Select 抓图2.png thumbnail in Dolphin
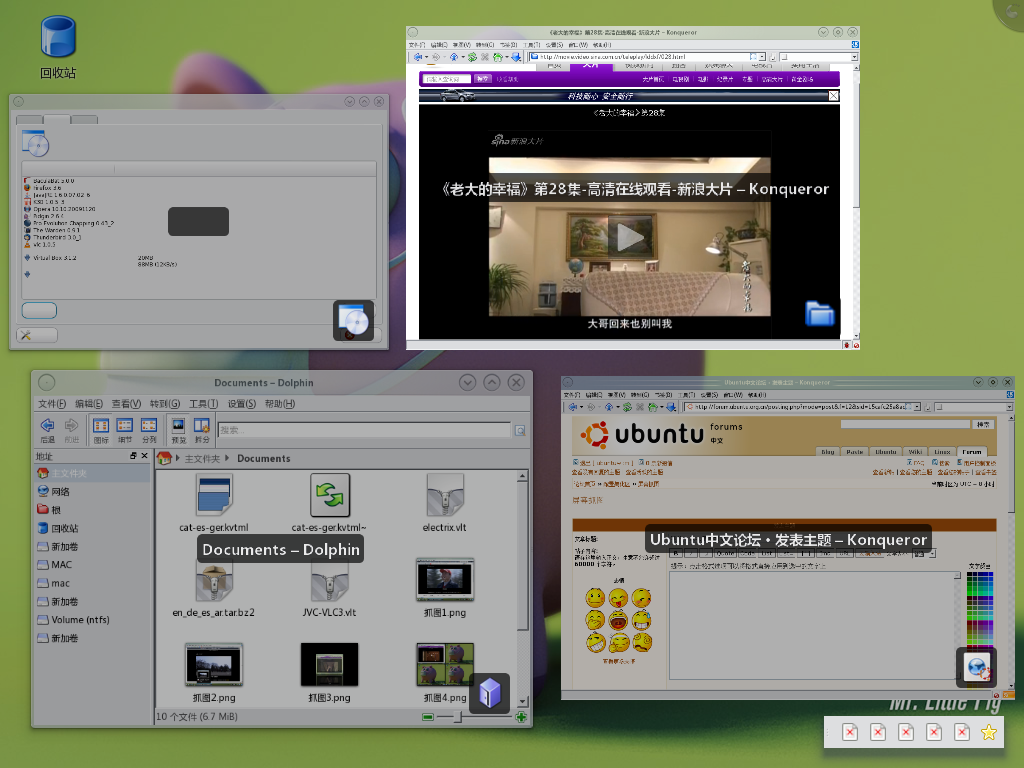Image resolution: width=1024 pixels, height=768 pixels. 214,673
